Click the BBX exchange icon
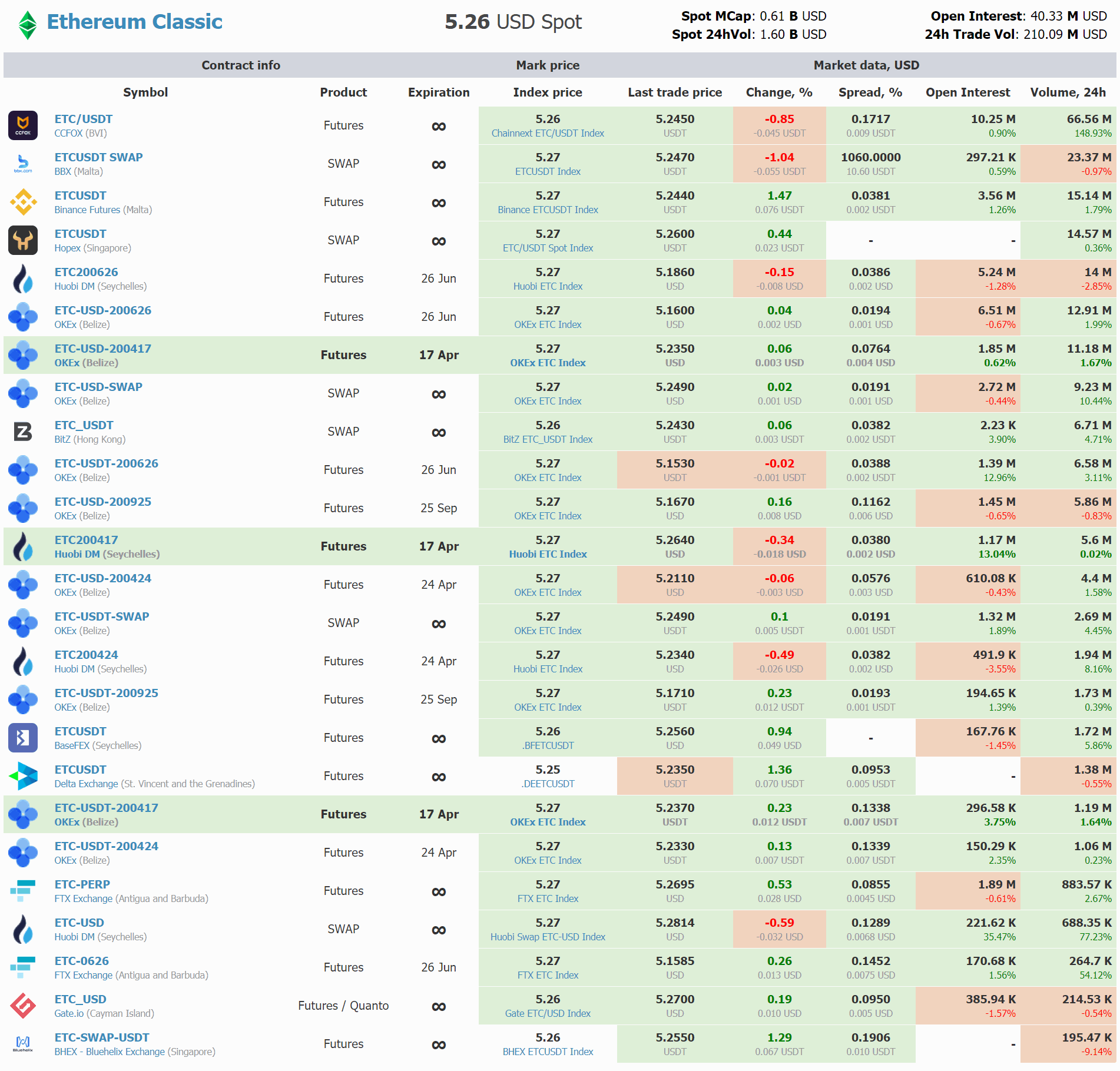 (x=23, y=164)
